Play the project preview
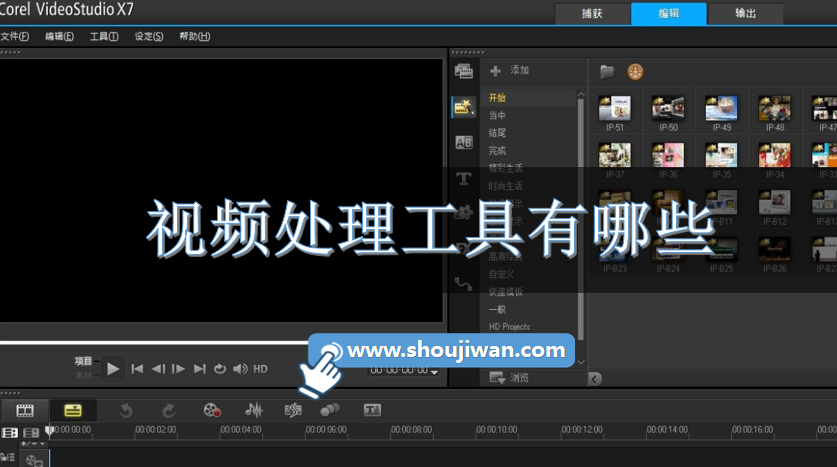The height and width of the screenshot is (467, 837). pos(113,369)
